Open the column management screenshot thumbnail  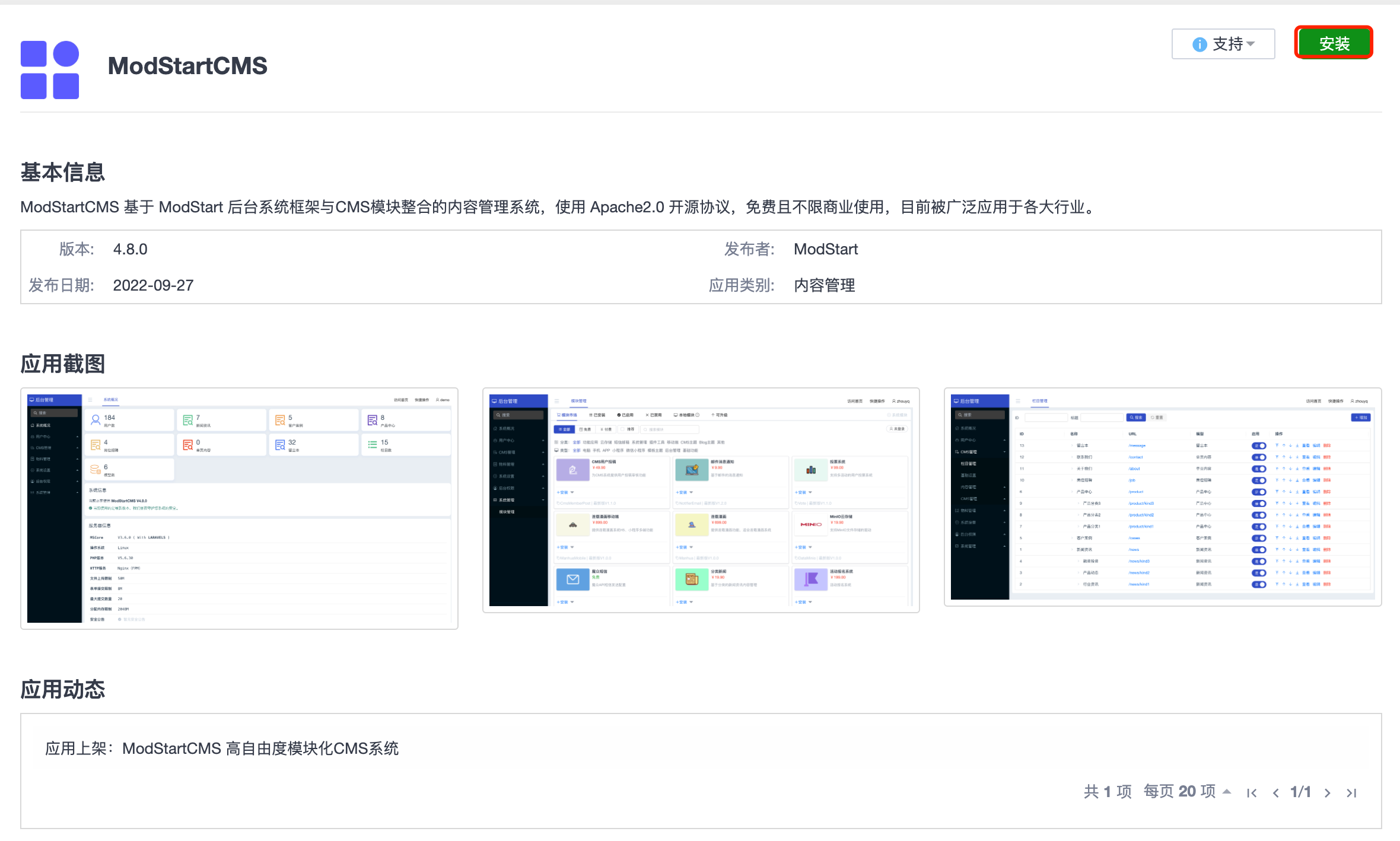tap(1162, 497)
